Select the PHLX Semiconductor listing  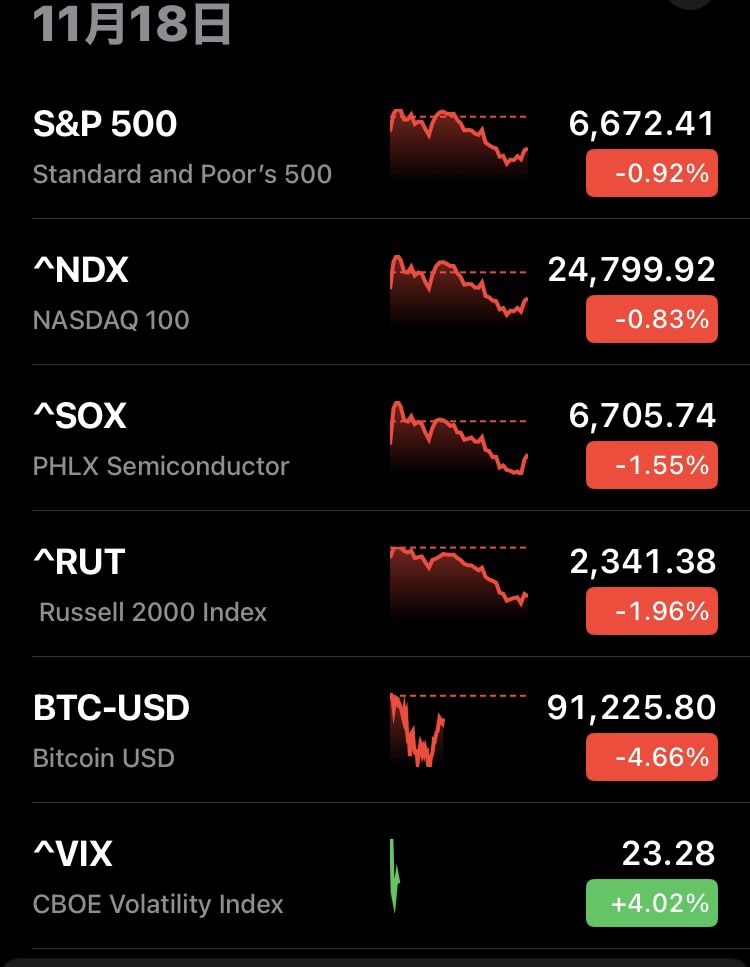point(161,466)
